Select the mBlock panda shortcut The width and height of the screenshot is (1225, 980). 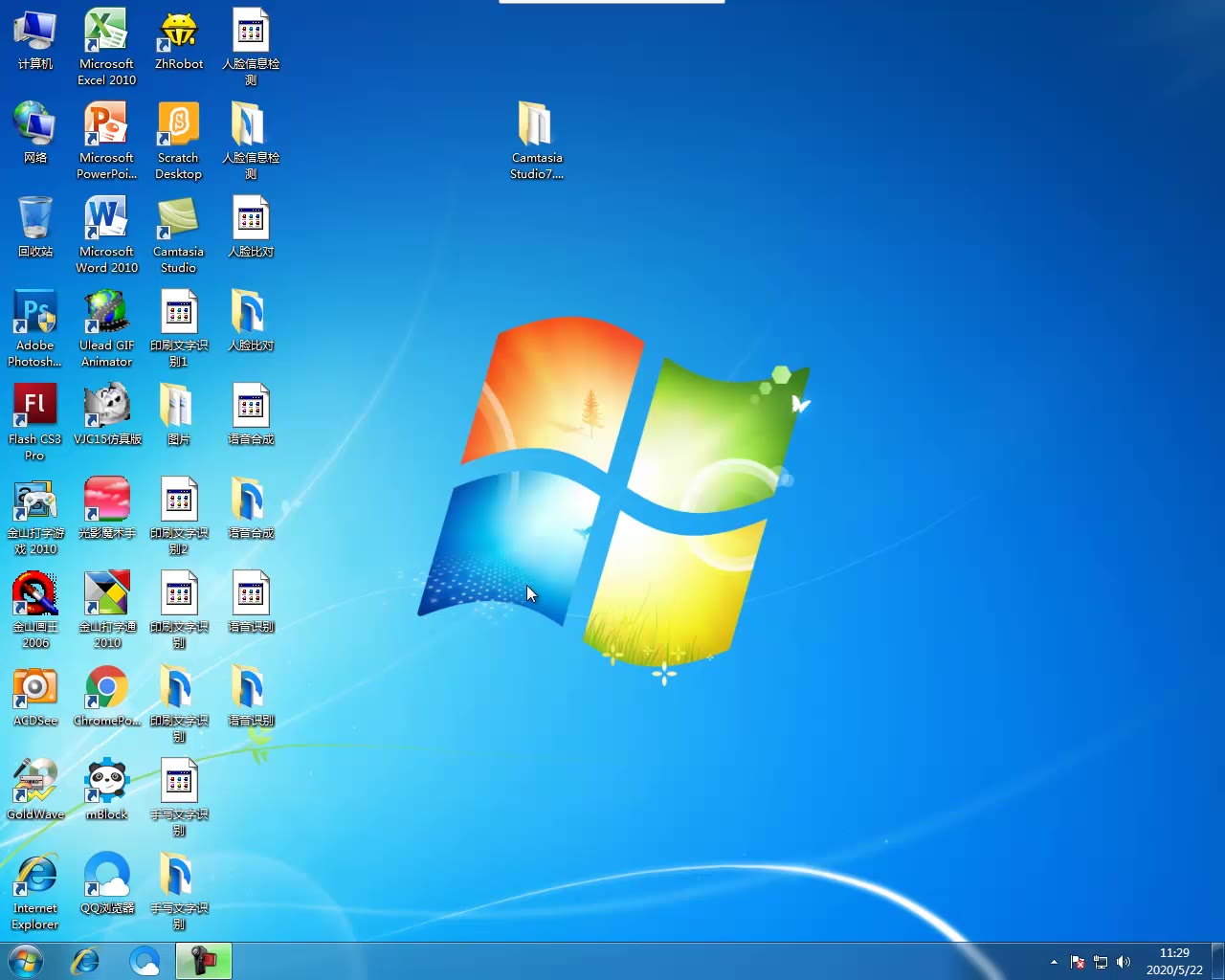coord(106,790)
